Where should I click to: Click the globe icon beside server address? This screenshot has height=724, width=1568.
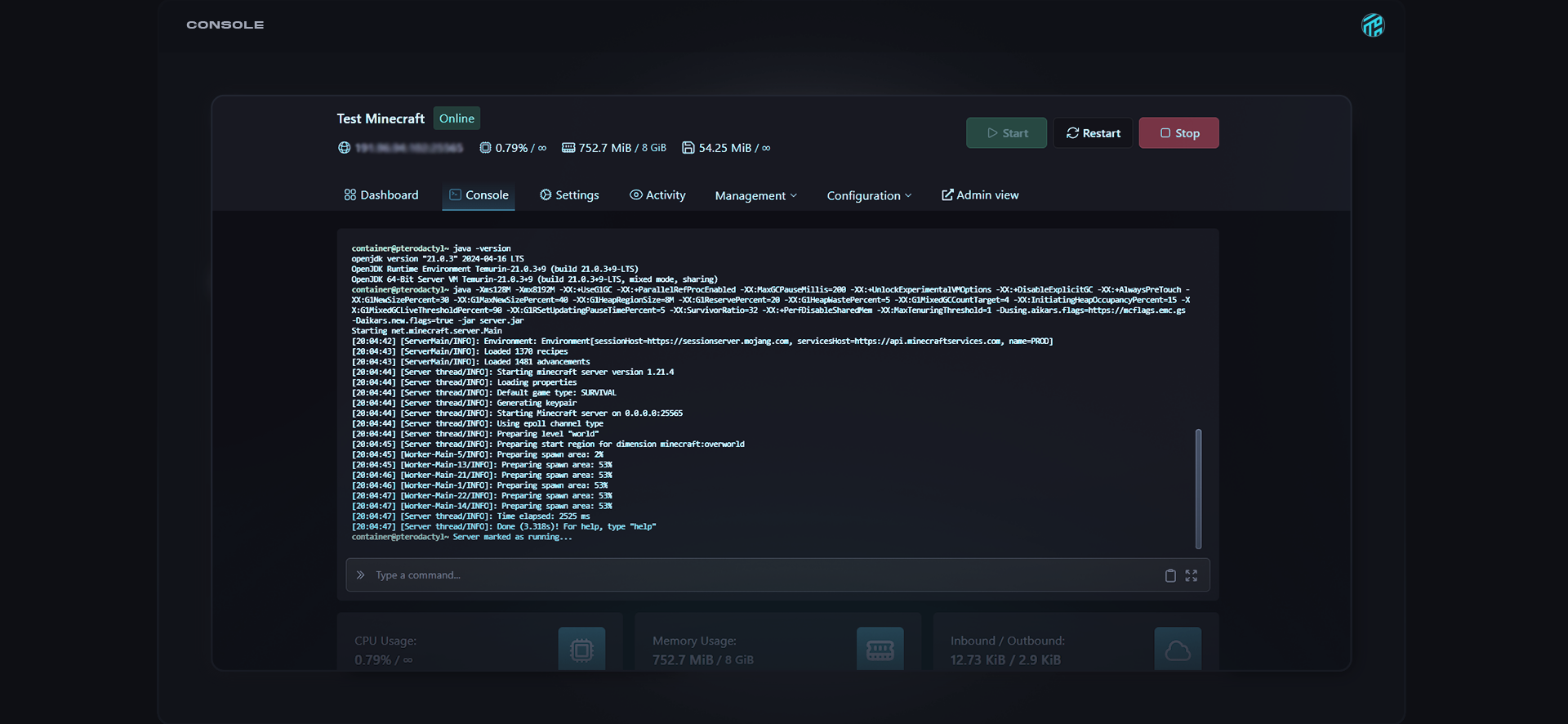[345, 148]
